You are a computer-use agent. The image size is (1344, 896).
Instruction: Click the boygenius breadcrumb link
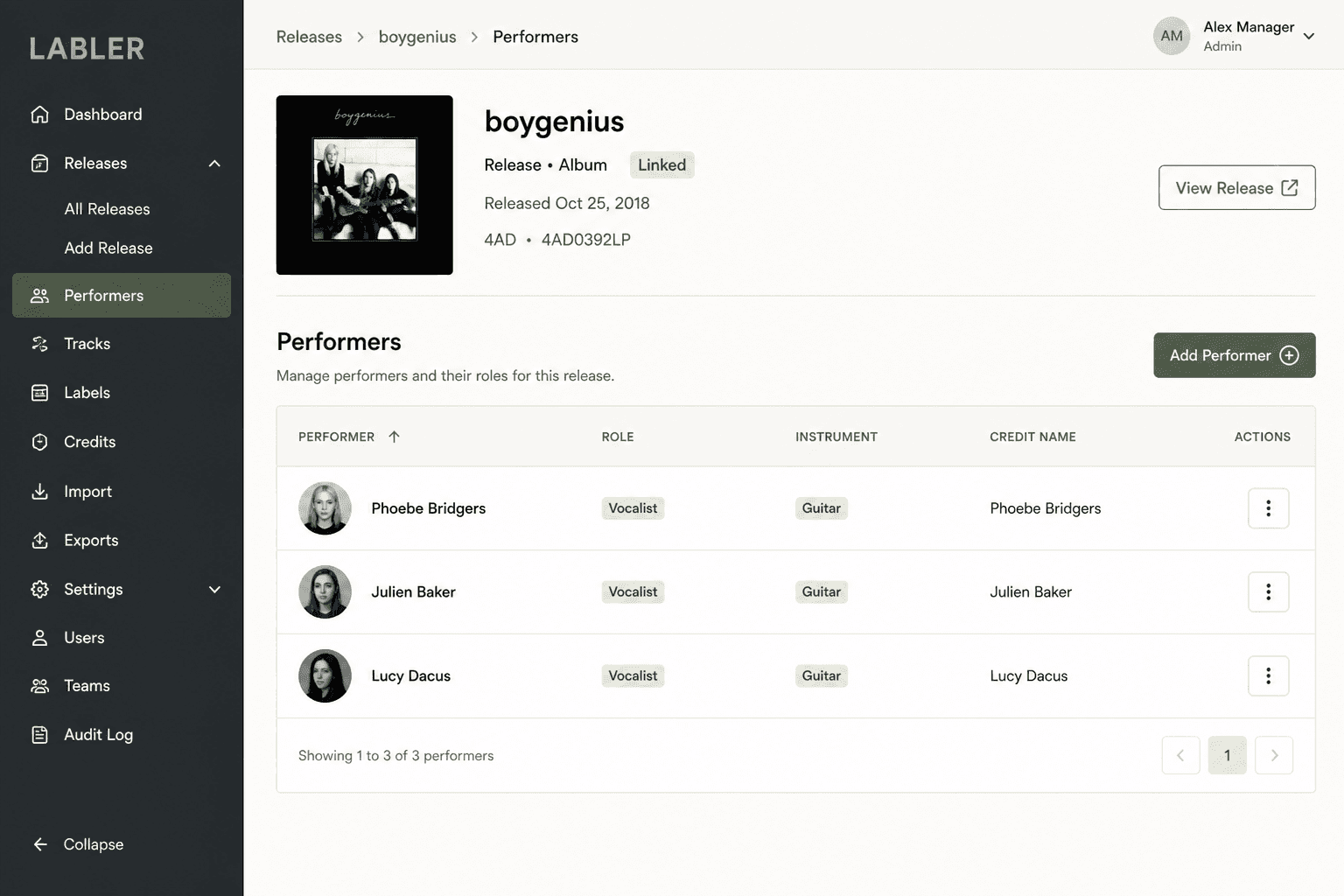417,37
